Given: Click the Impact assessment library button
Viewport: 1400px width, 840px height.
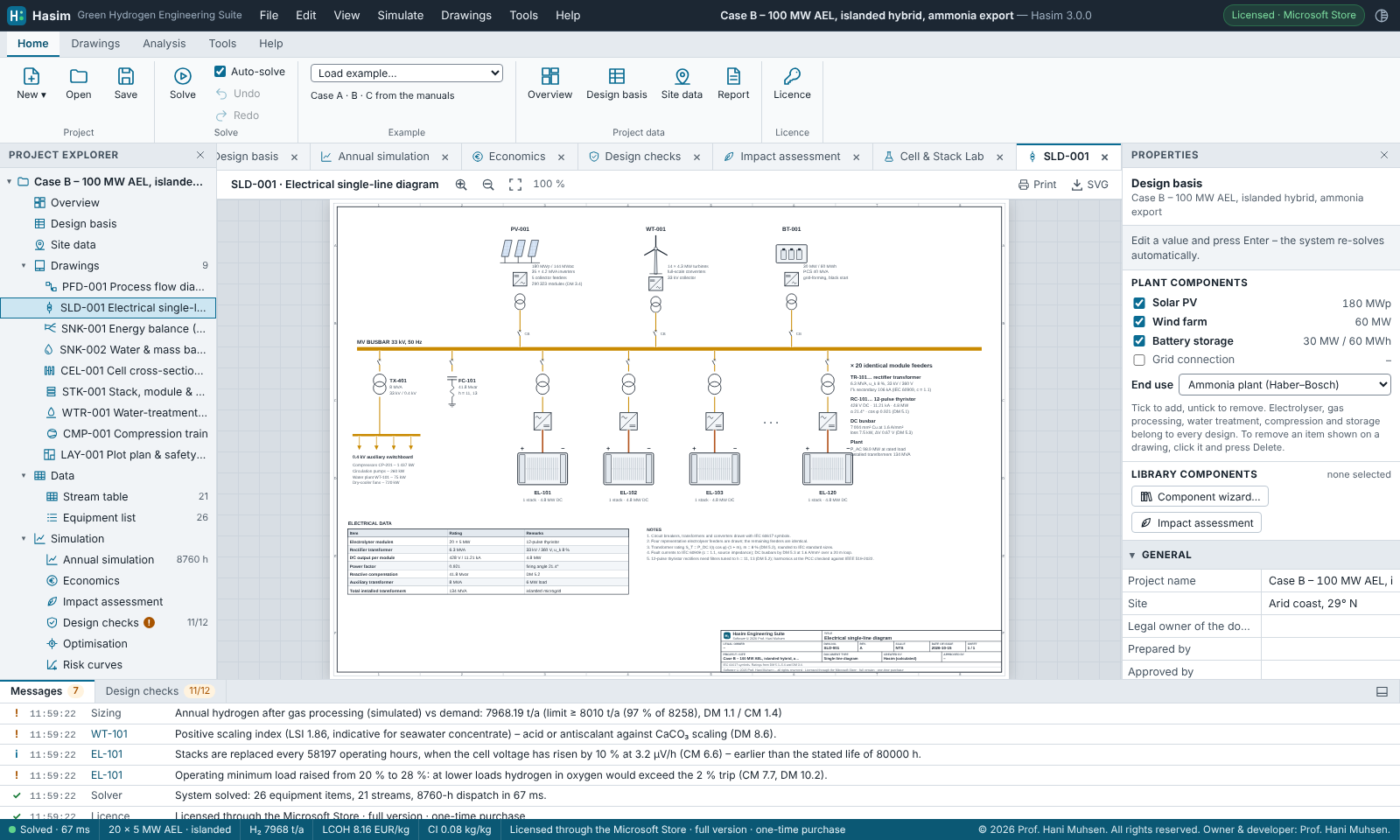Looking at the screenshot, I should click(1196, 523).
